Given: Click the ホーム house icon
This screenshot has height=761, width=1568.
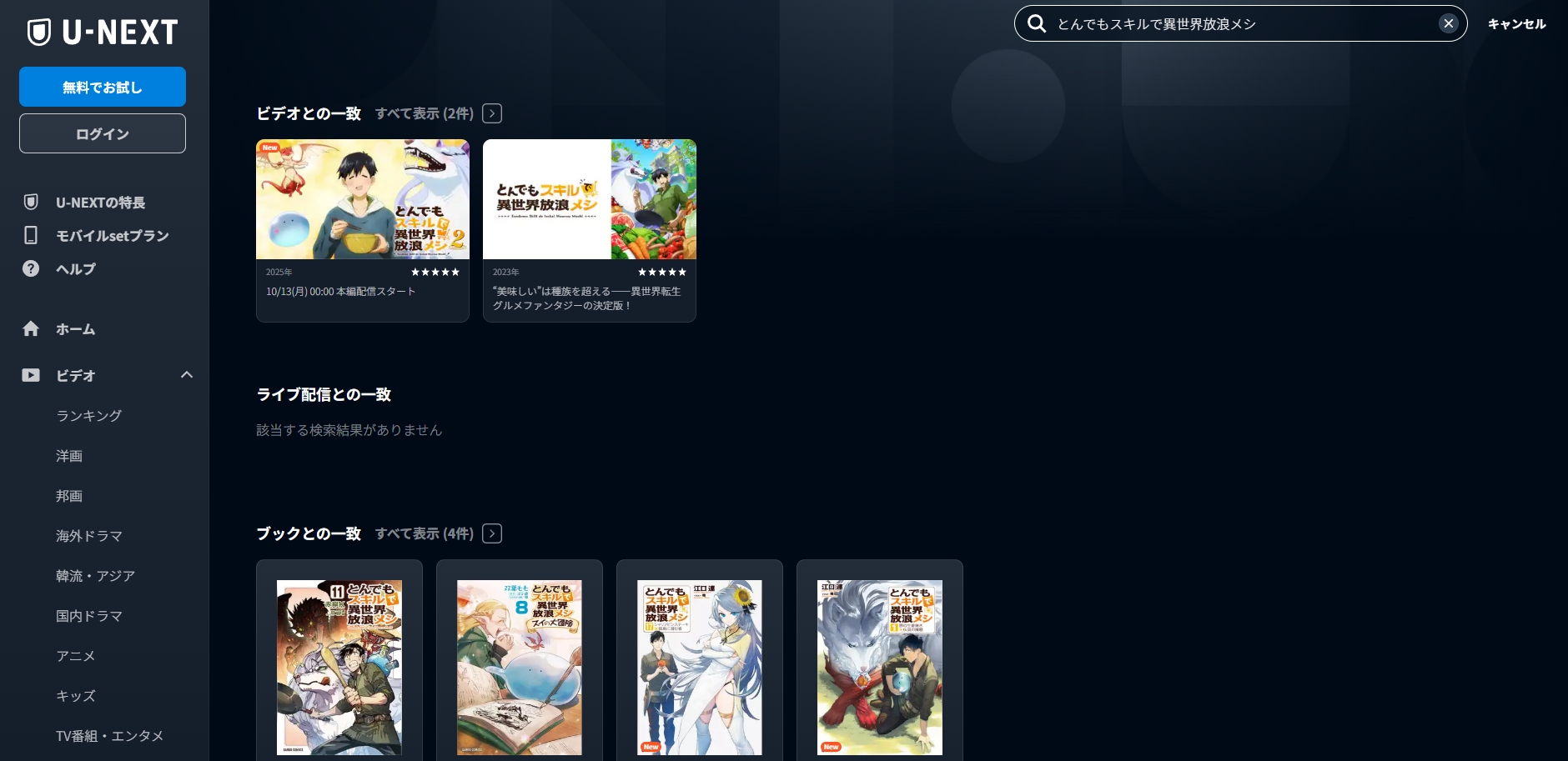Looking at the screenshot, I should click(x=31, y=328).
